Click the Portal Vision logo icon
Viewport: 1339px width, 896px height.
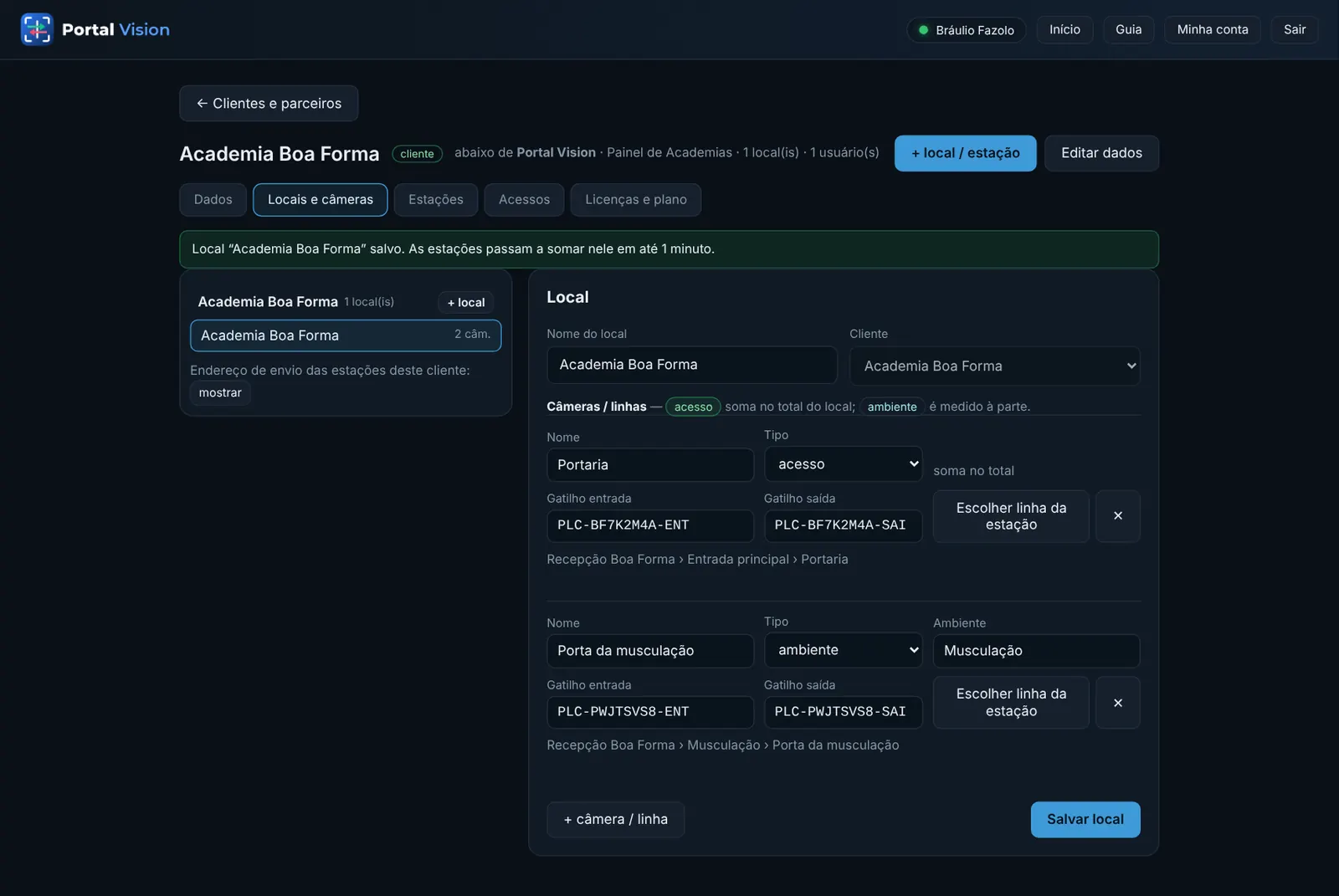(37, 29)
